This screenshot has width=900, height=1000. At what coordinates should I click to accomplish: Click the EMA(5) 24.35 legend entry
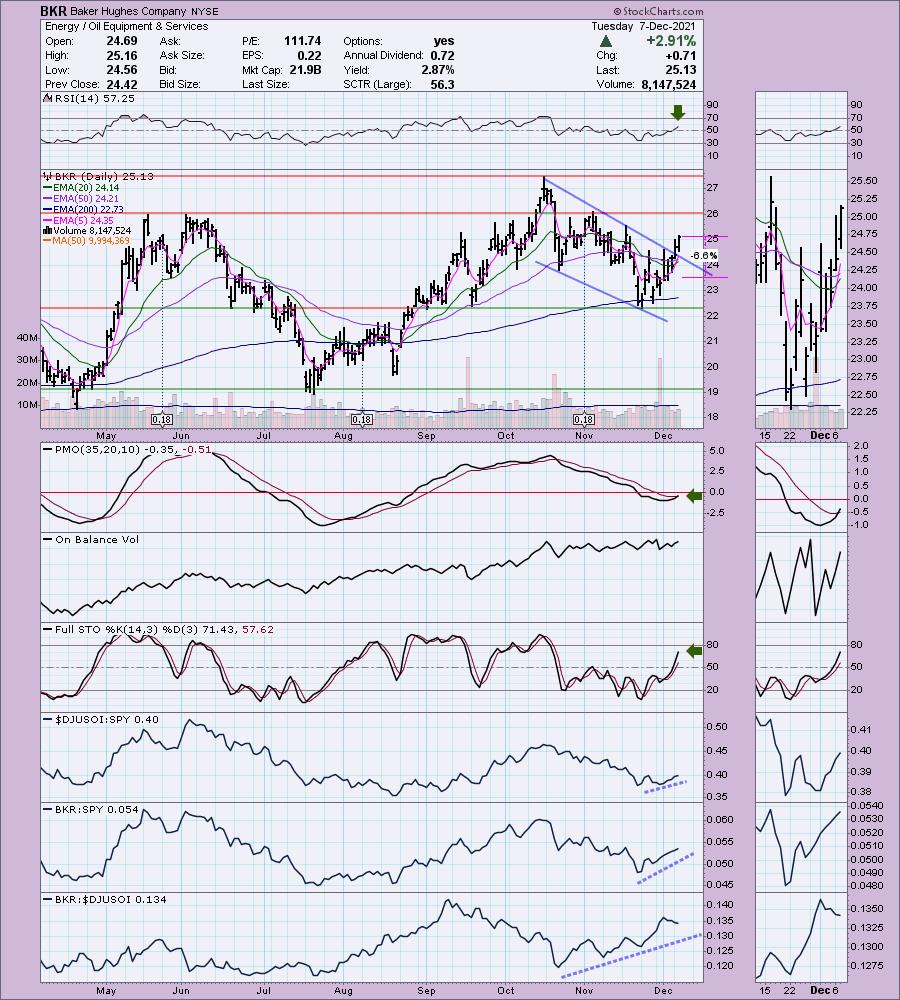84,220
